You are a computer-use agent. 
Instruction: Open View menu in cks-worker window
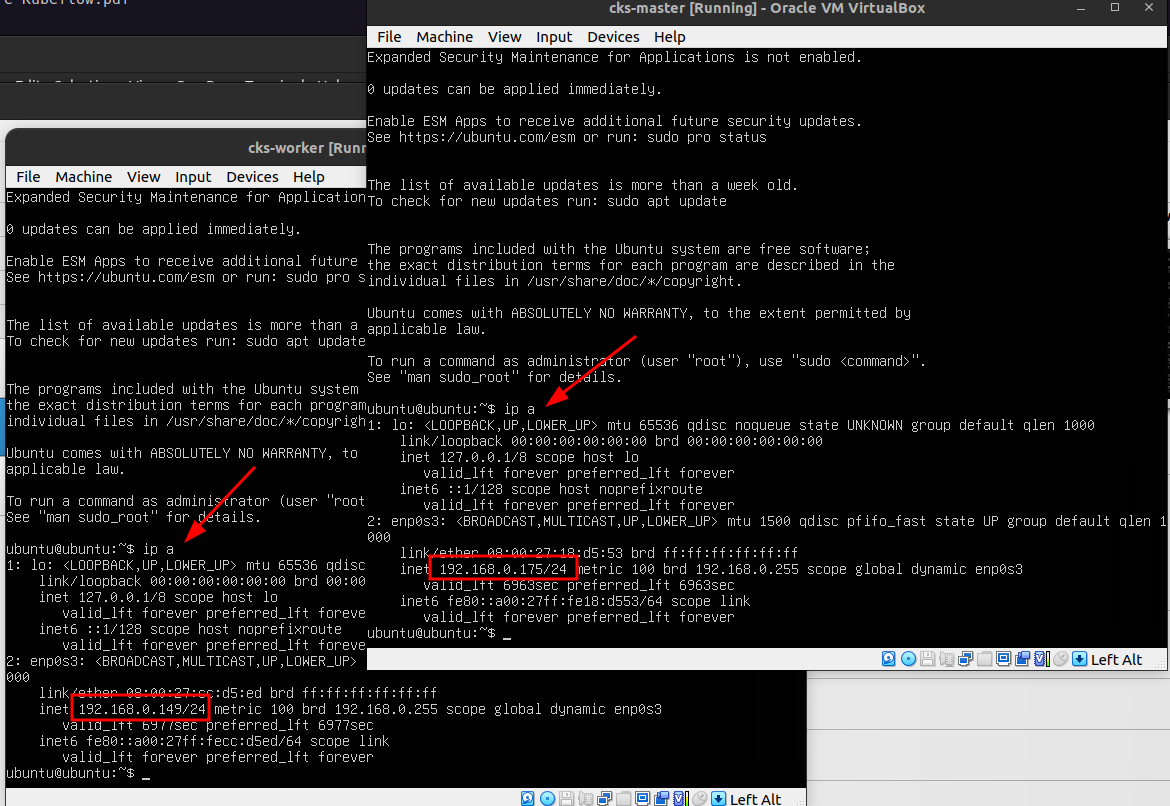143,177
